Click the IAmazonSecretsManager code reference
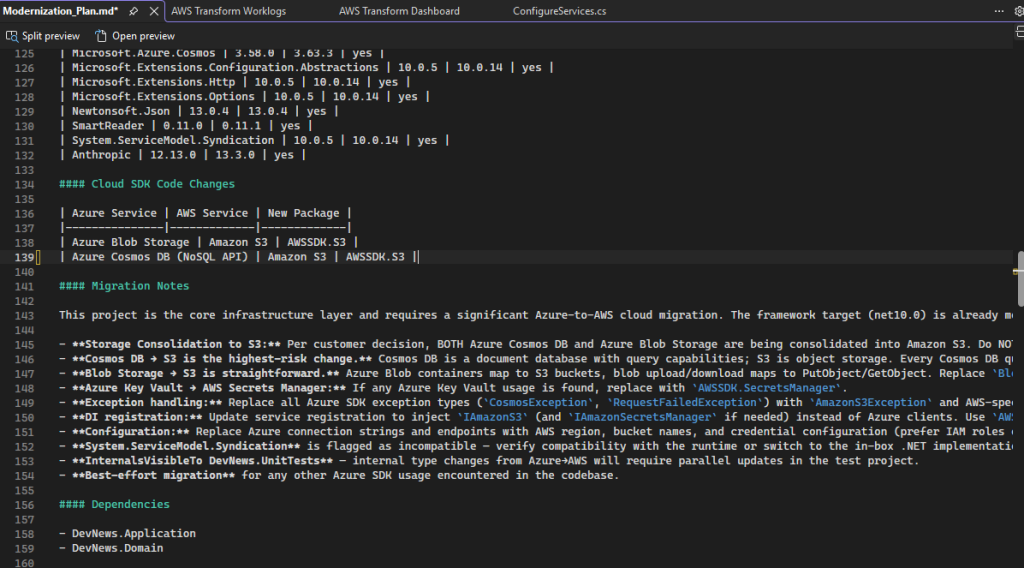This screenshot has height=568, width=1024. tap(642, 417)
